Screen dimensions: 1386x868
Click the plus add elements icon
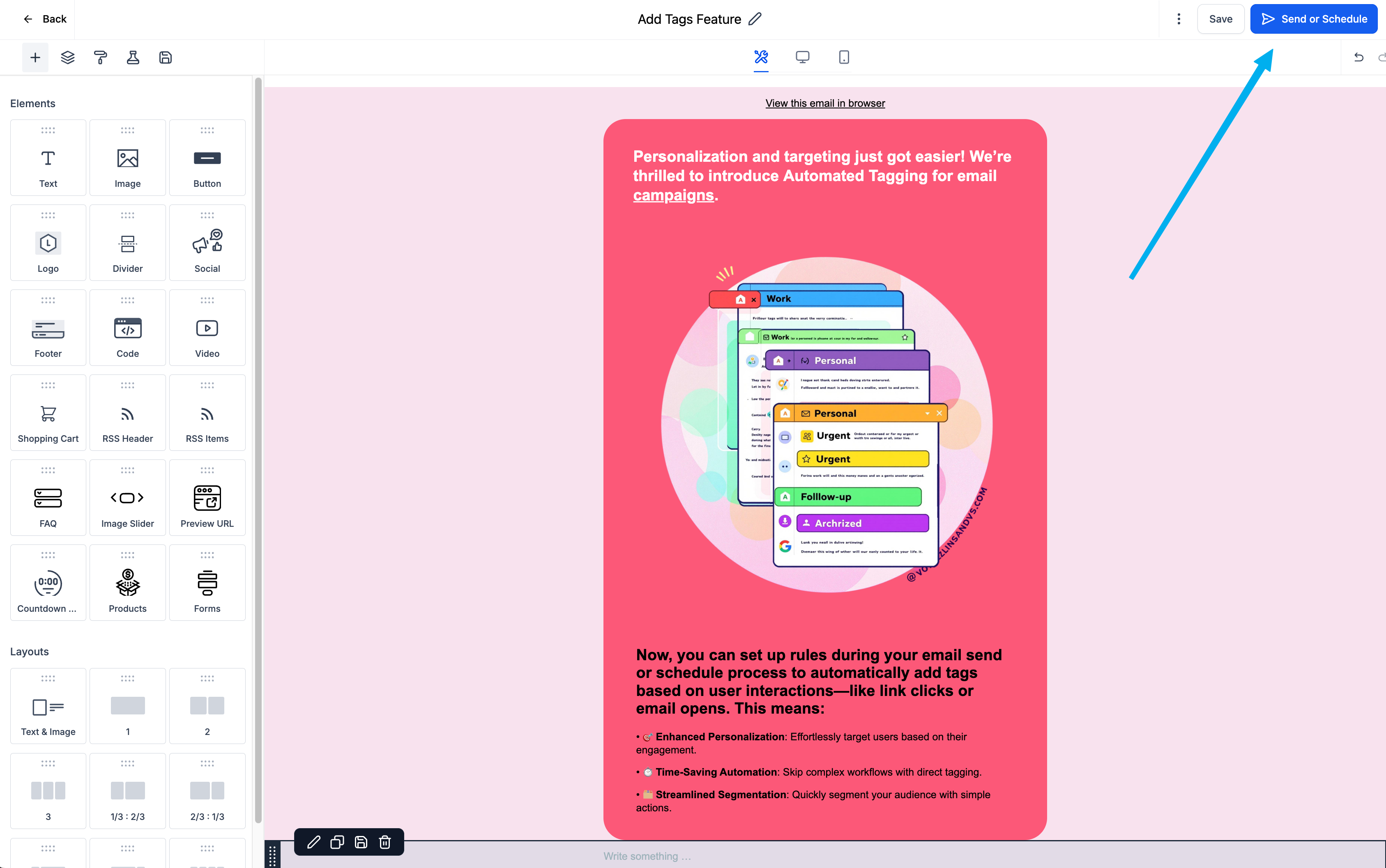(35, 57)
